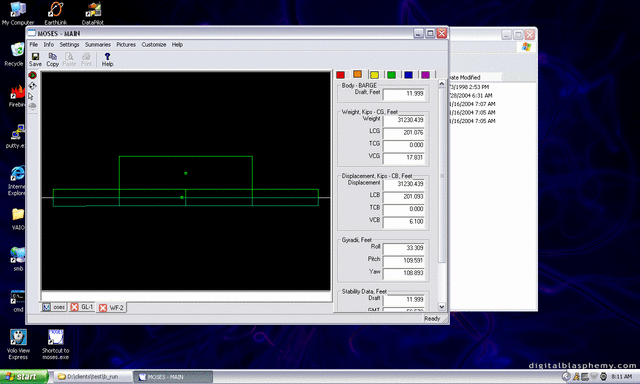Close the GL-1 tab with its red X
The width and height of the screenshot is (640, 384).
click(74, 307)
